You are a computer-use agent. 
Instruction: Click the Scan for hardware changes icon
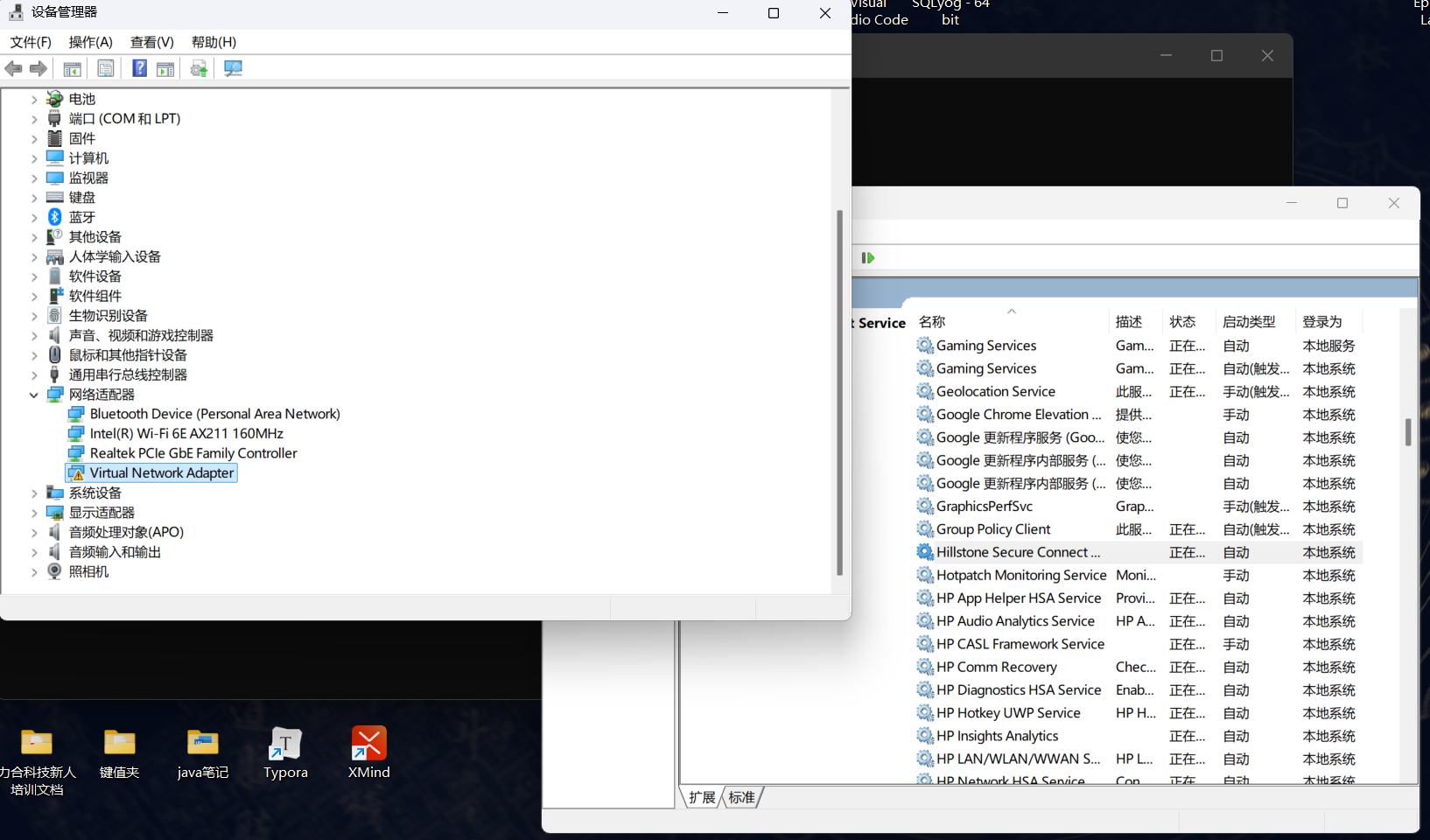point(233,68)
